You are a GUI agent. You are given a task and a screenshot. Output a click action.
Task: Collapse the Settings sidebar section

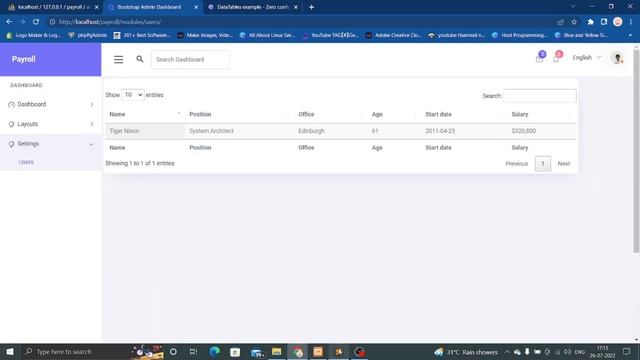91,144
